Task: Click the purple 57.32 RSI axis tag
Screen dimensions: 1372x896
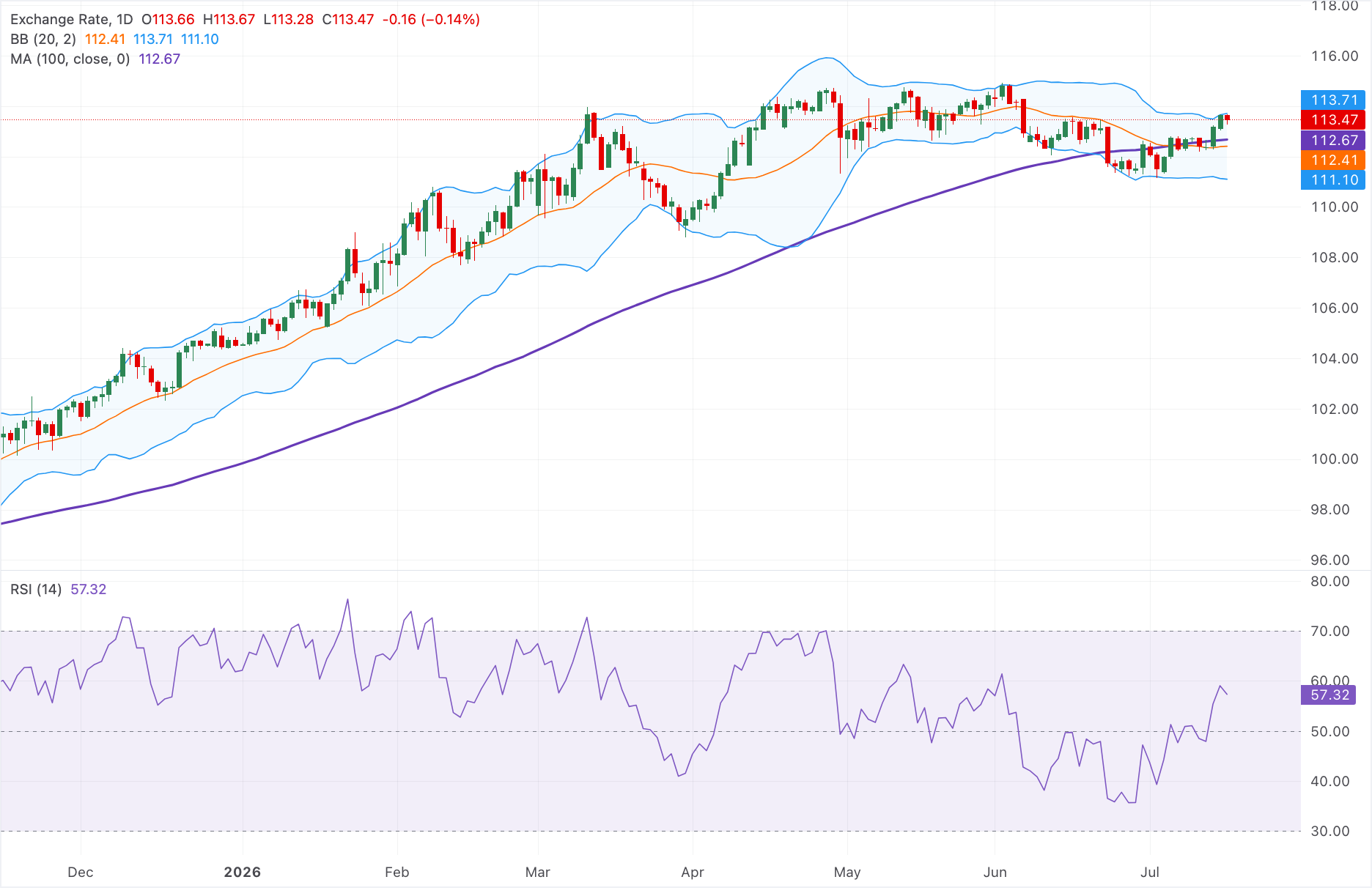Action: [1329, 695]
